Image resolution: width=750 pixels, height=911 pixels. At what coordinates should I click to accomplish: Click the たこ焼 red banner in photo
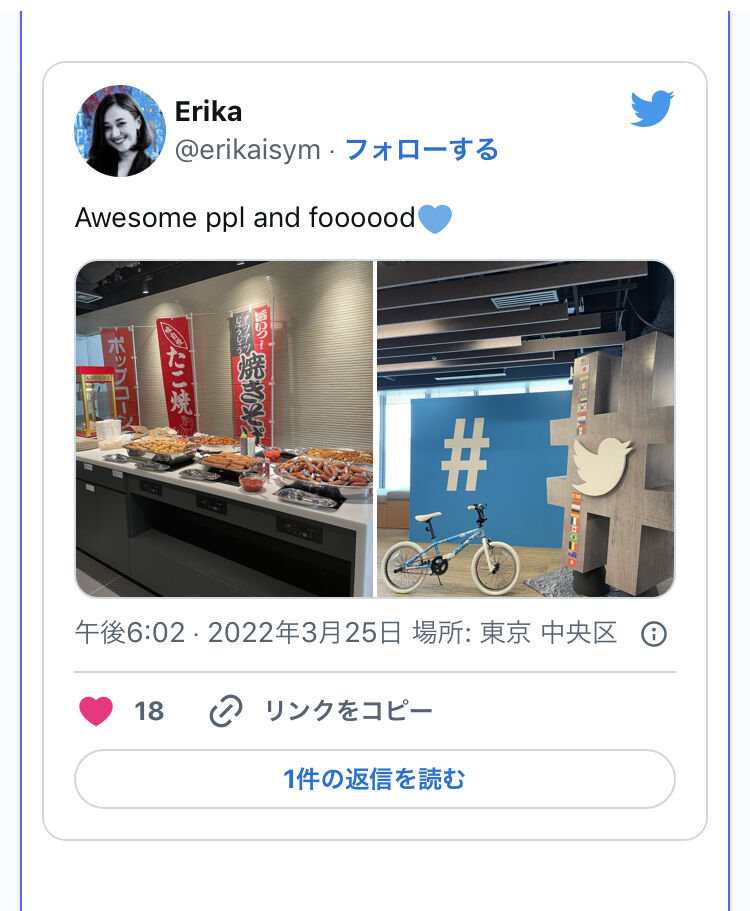[176, 375]
